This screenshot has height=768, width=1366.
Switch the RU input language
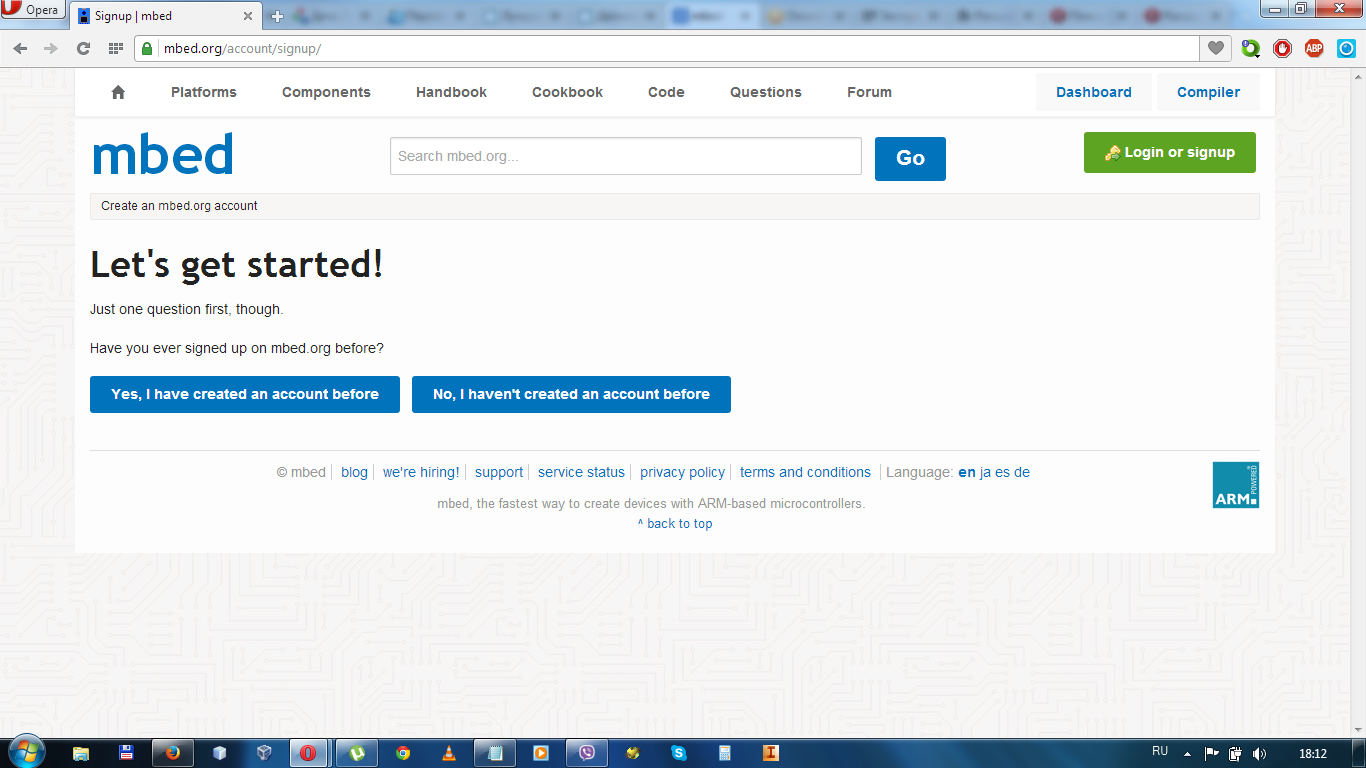coord(1160,751)
